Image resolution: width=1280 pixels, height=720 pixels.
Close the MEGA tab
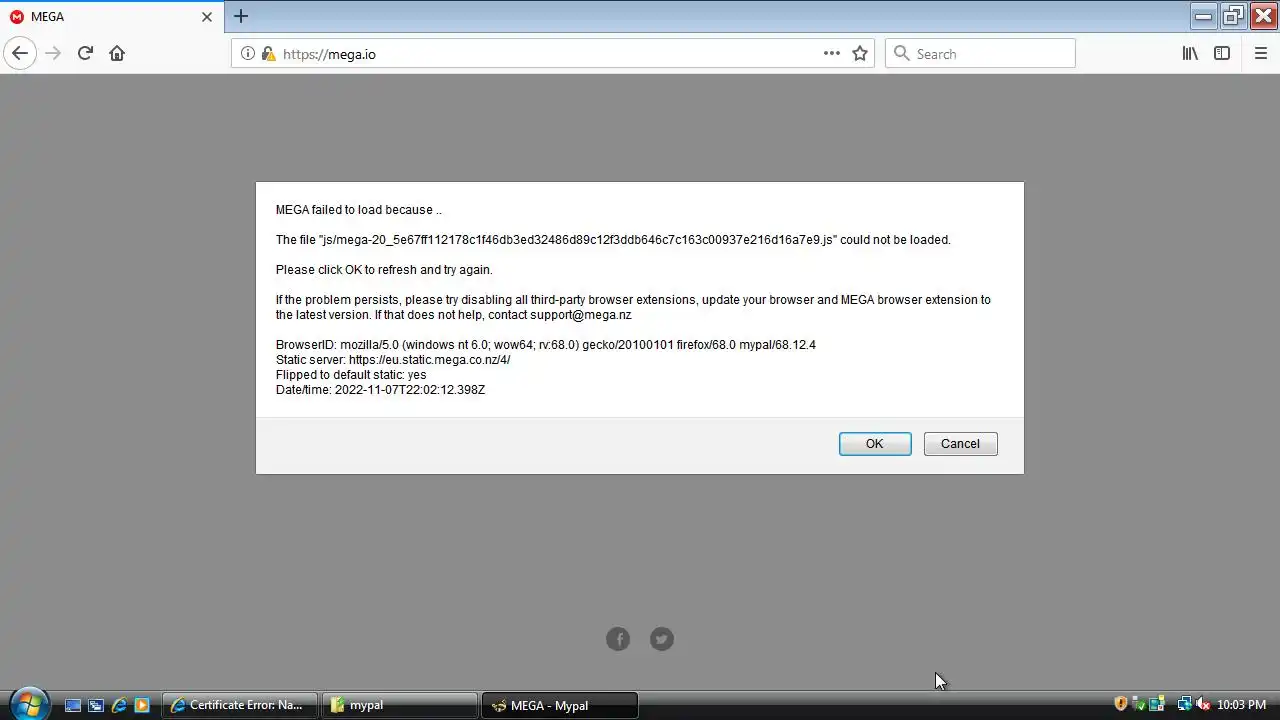click(207, 17)
